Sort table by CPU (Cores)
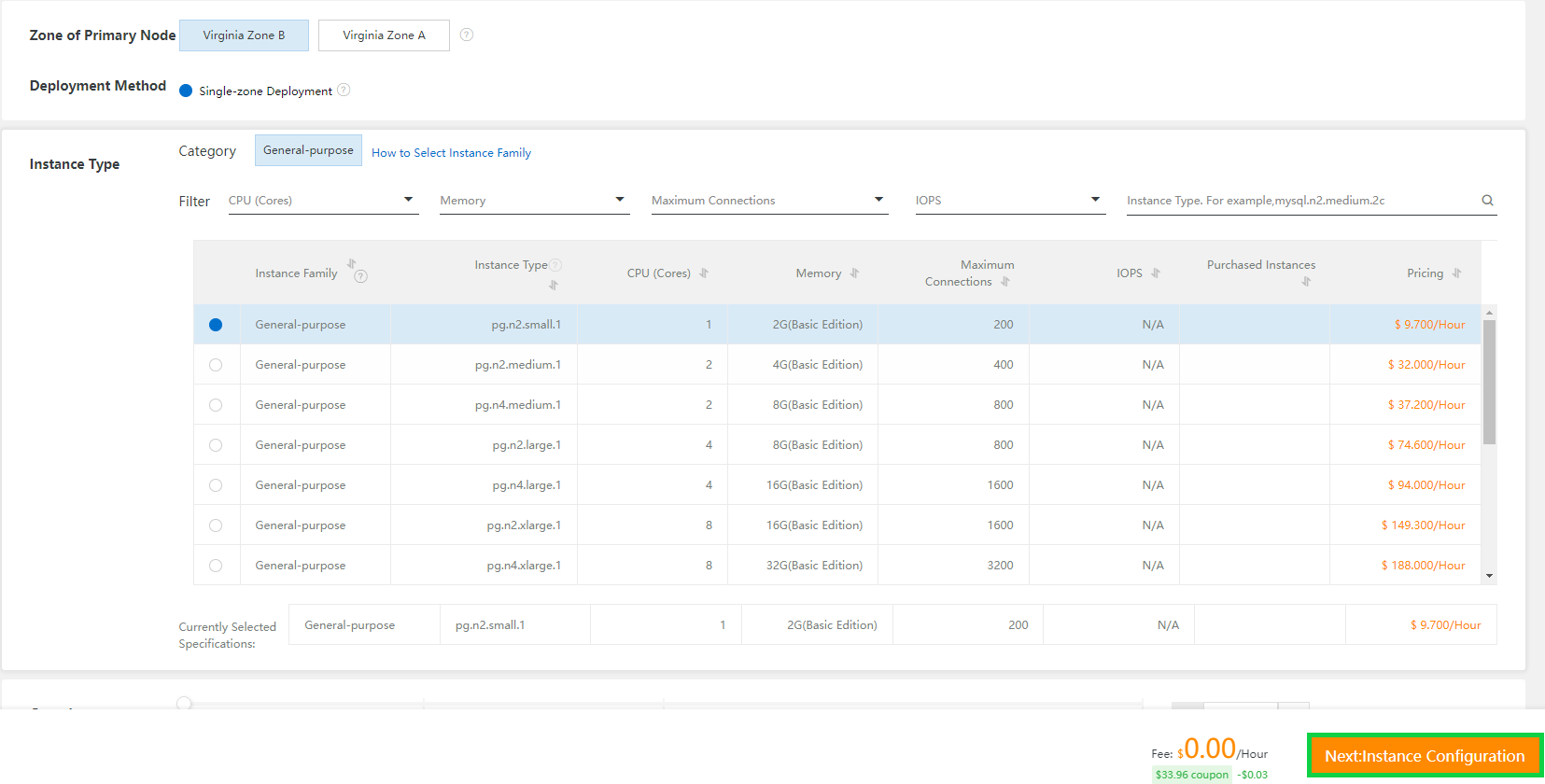 [704, 273]
